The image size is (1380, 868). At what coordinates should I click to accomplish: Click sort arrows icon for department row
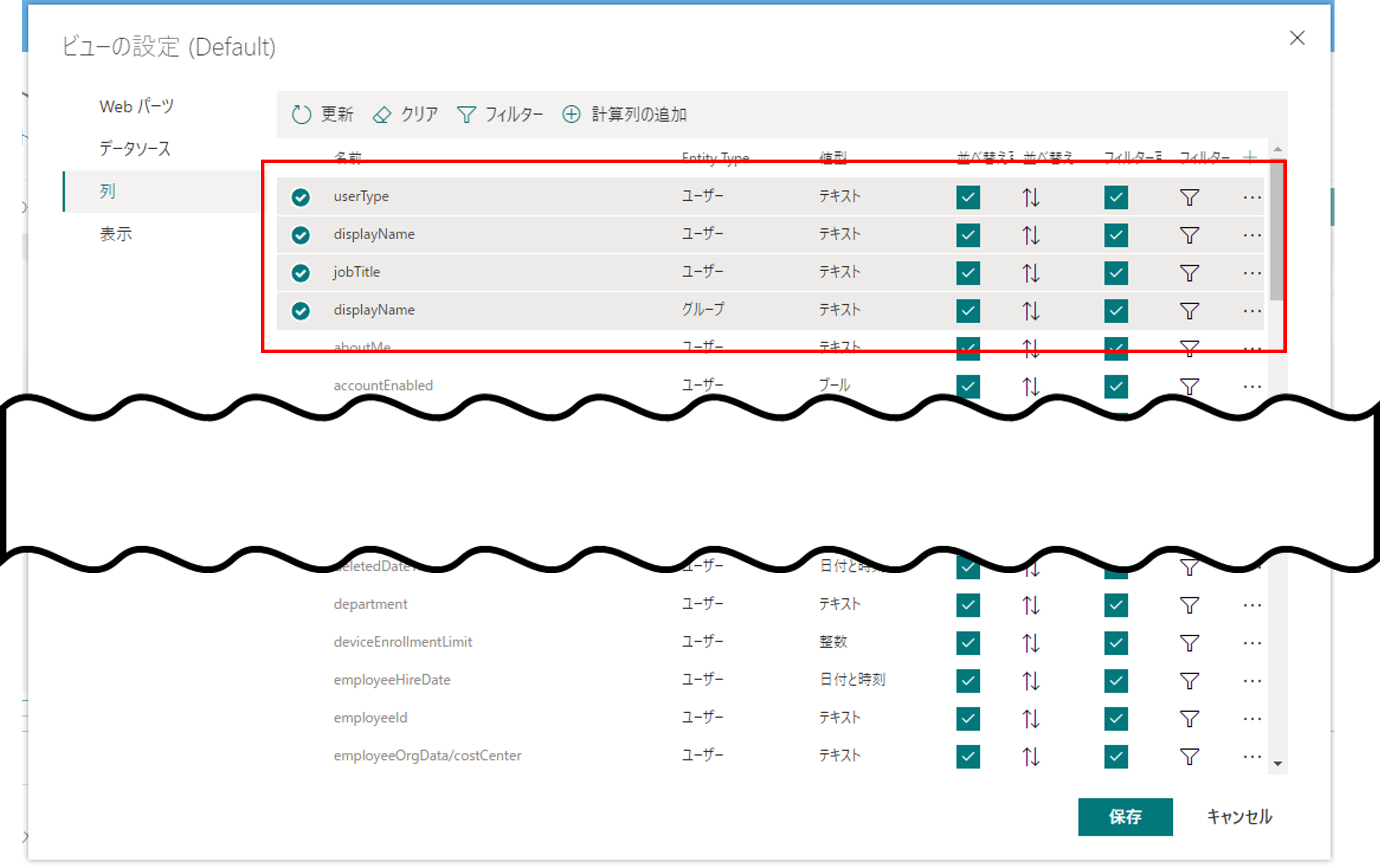click(1030, 605)
